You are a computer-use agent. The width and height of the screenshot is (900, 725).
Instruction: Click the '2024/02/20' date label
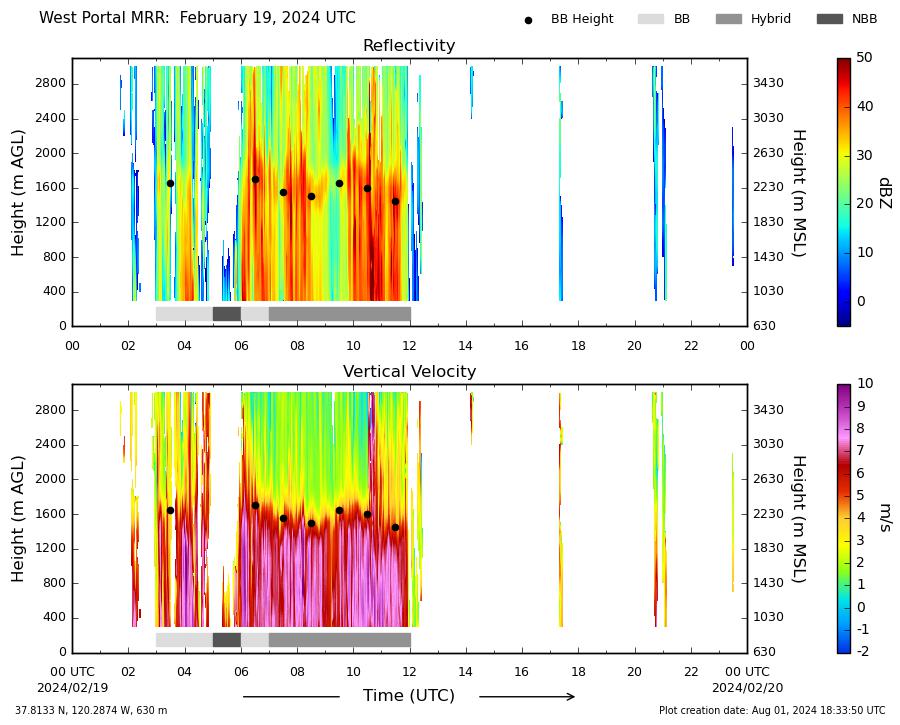(x=747, y=688)
